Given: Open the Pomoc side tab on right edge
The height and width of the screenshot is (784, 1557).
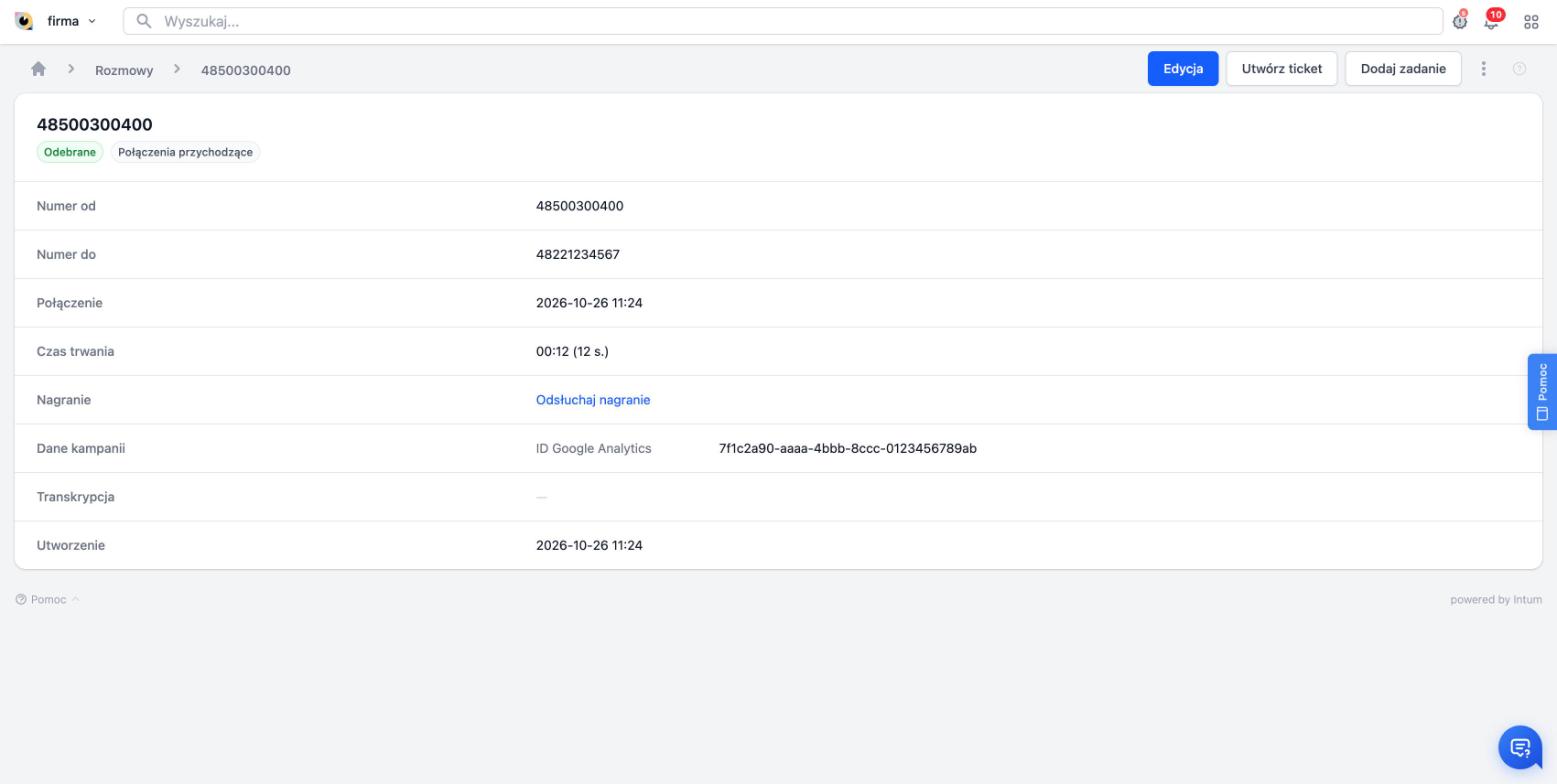Looking at the screenshot, I should coord(1542,392).
